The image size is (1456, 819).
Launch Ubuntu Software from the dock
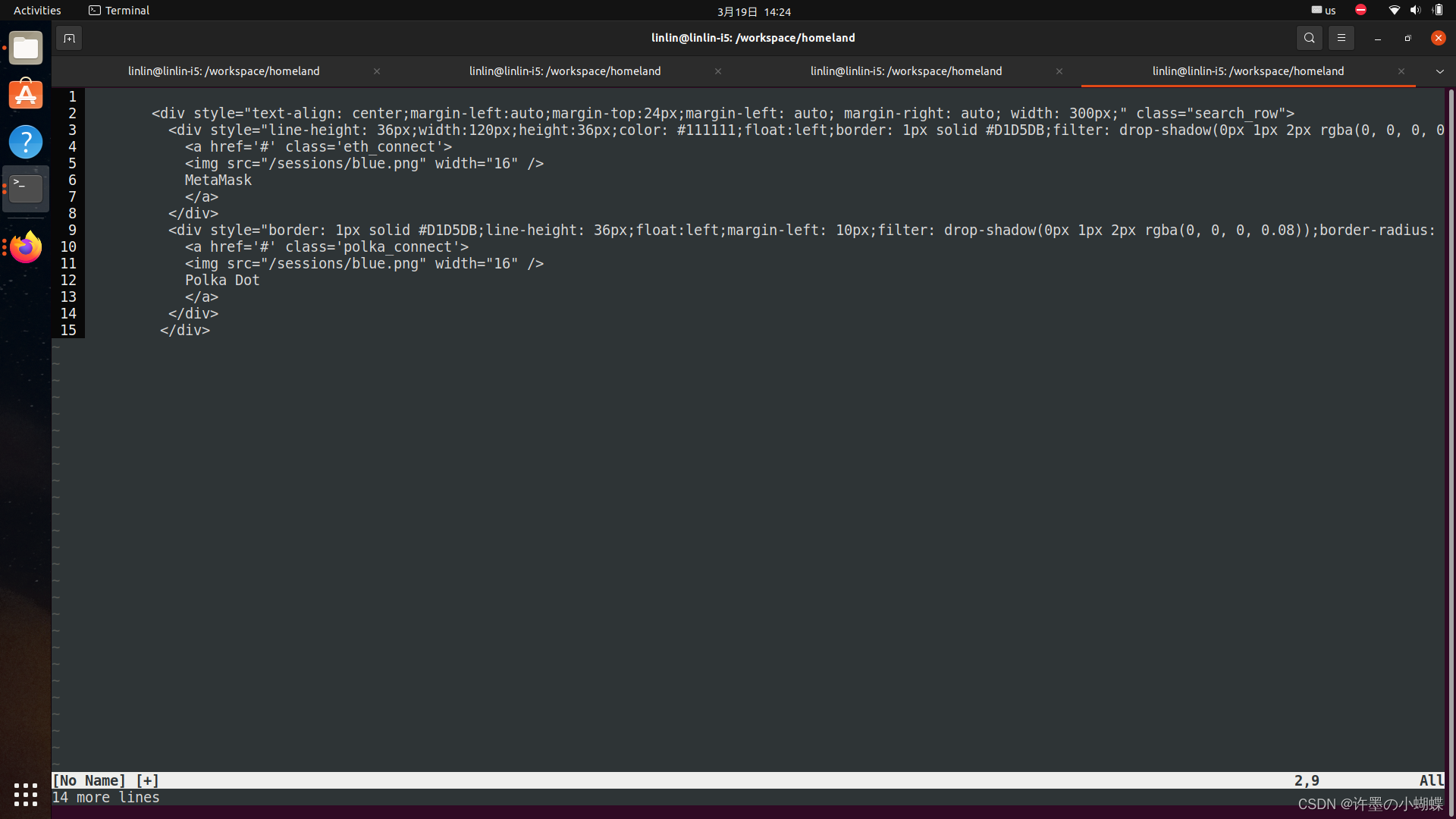(x=26, y=95)
